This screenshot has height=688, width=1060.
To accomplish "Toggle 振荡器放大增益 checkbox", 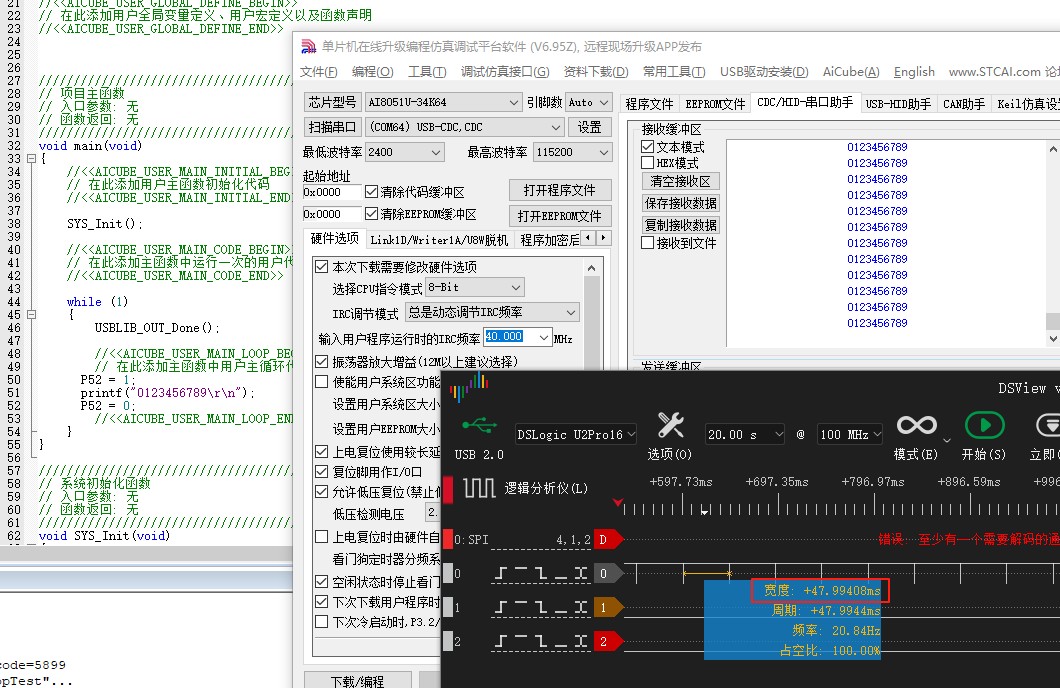I will (322, 362).
